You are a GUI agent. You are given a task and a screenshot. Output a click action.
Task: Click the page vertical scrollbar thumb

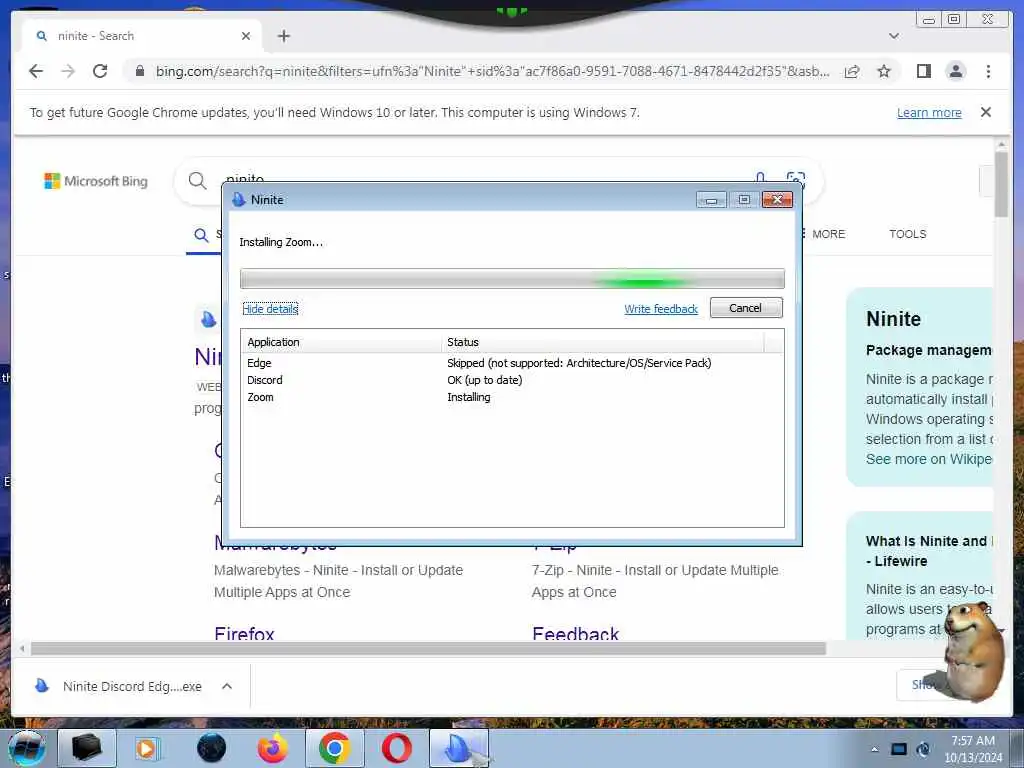pos(1001,183)
